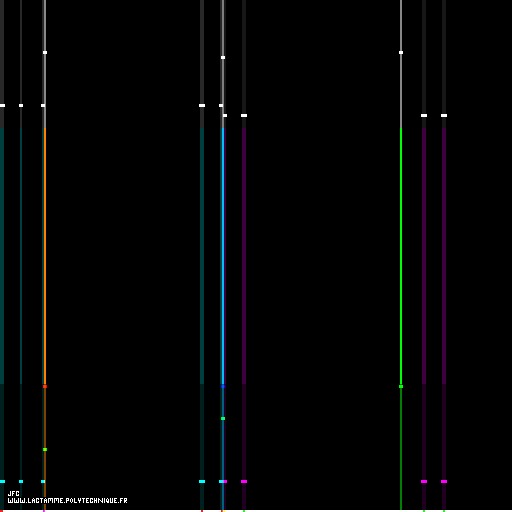The width and height of the screenshot is (512, 512).
Task: Select white marker above the middle group's purple line
Action: click(x=244, y=116)
